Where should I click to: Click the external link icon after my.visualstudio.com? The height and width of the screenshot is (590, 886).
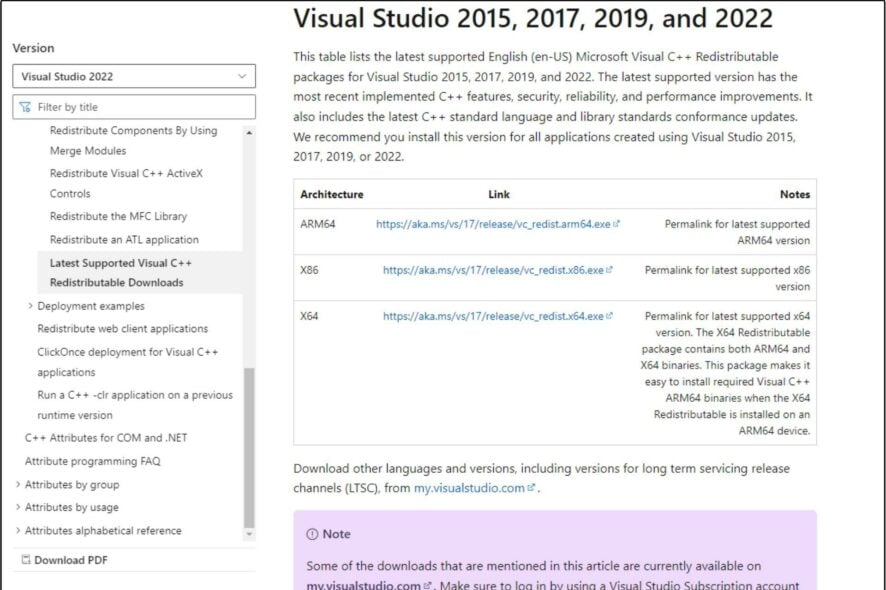pyautogui.click(x=531, y=488)
